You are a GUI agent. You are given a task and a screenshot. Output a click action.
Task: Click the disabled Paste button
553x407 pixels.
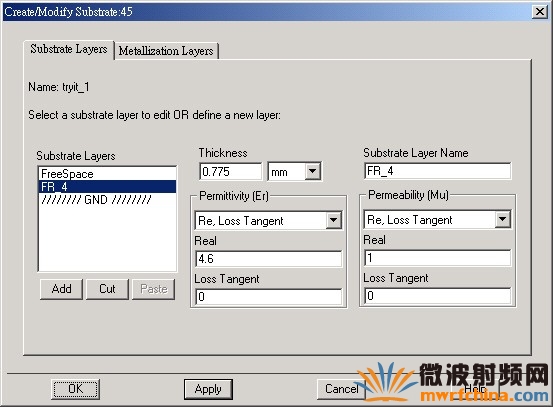(x=153, y=289)
